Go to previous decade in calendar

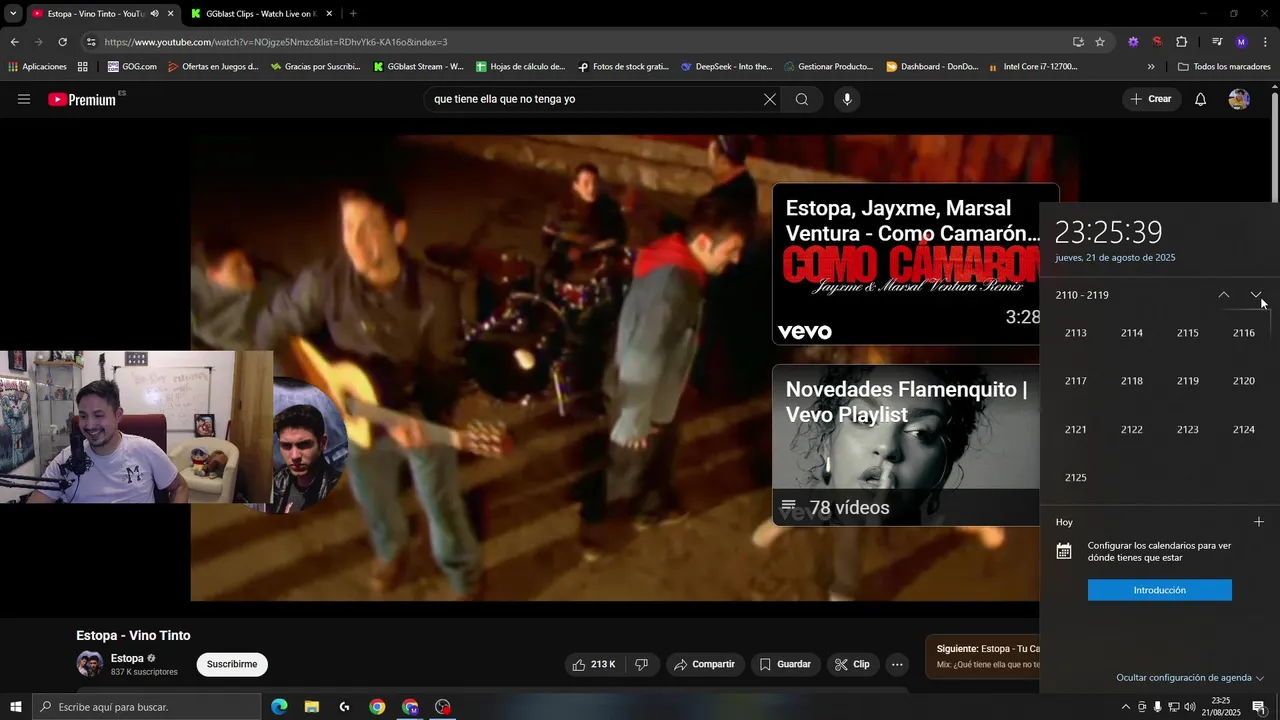pos(1223,295)
